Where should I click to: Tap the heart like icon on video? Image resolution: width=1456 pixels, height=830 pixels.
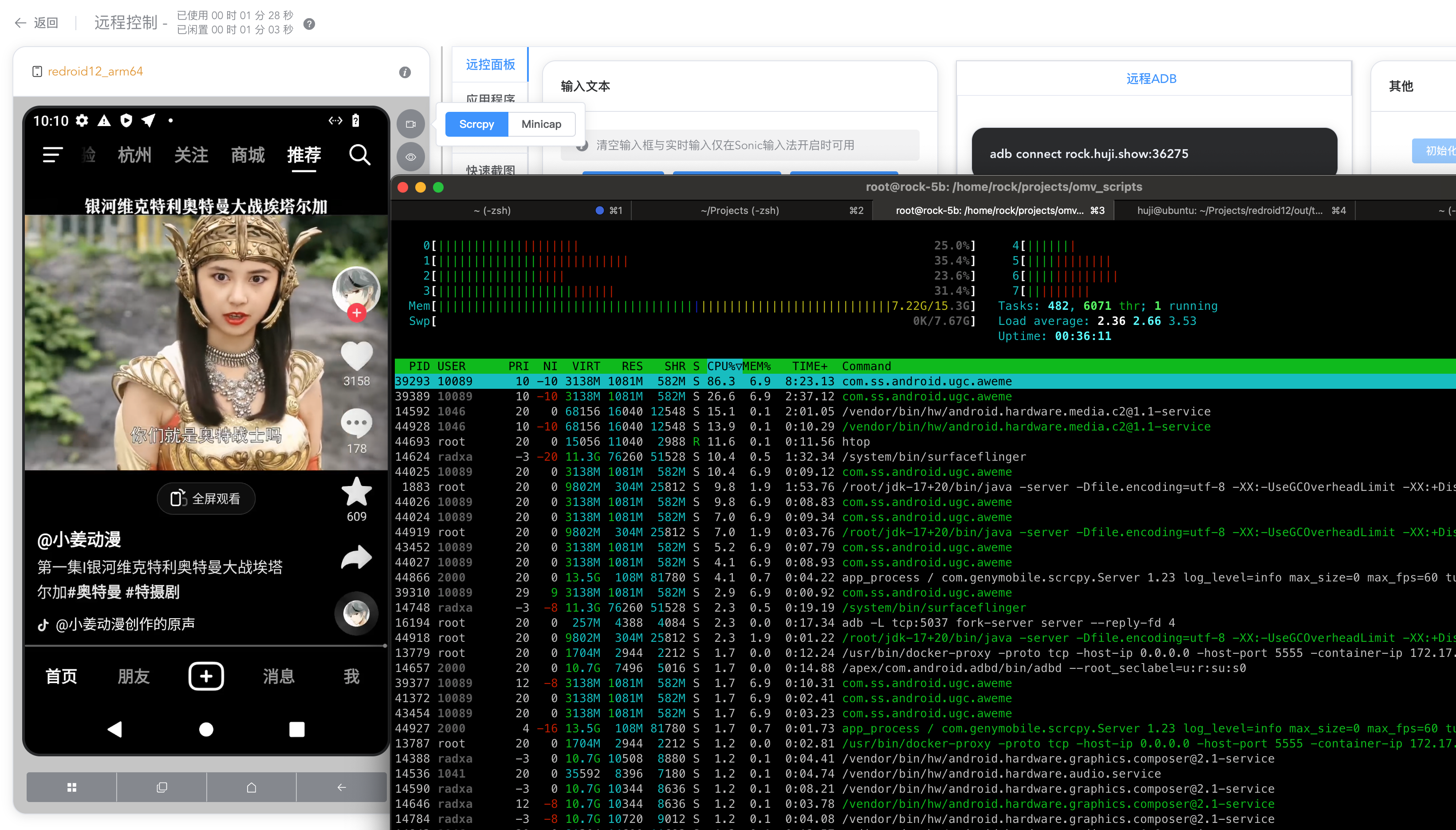point(356,356)
